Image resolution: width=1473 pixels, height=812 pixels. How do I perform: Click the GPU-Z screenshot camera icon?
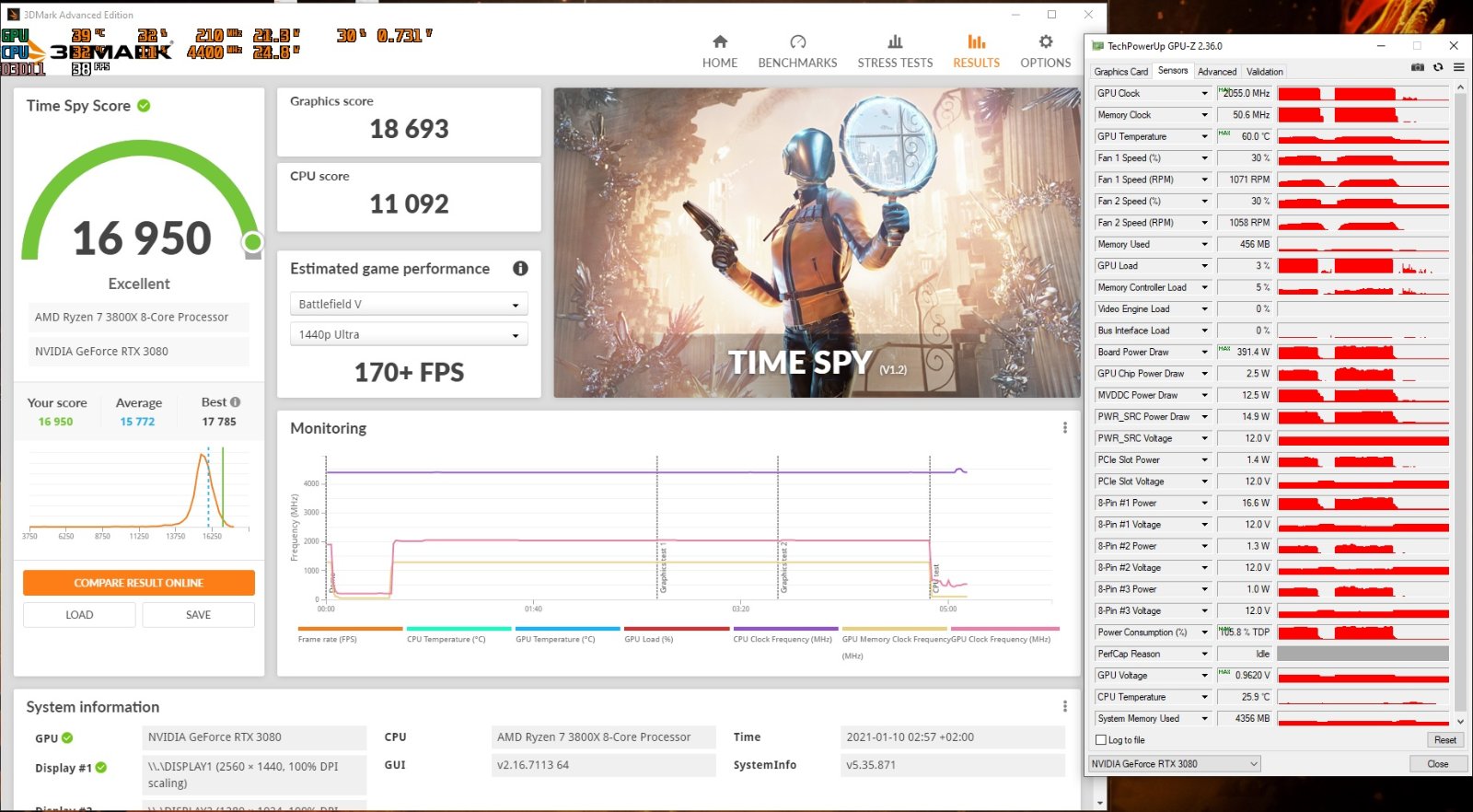click(1418, 67)
